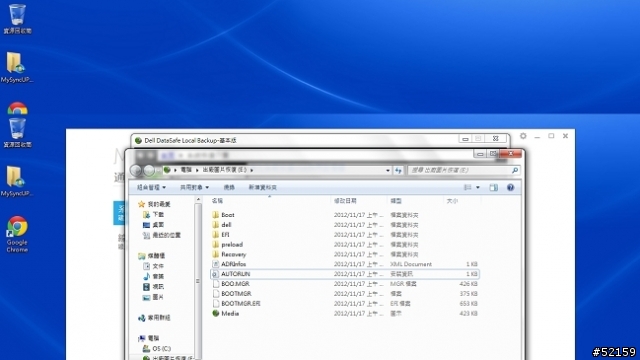Viewport: 640px width, 360px height.
Task: Select 圖片 under libraries
Action: click(x=158, y=297)
